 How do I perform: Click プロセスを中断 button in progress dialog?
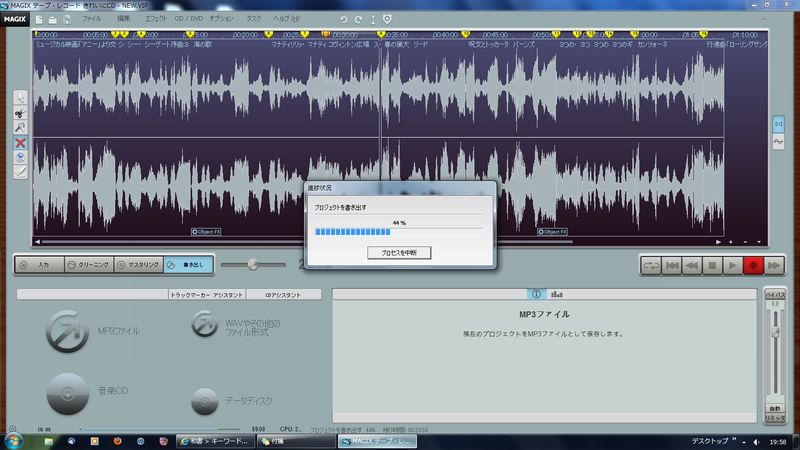399,253
